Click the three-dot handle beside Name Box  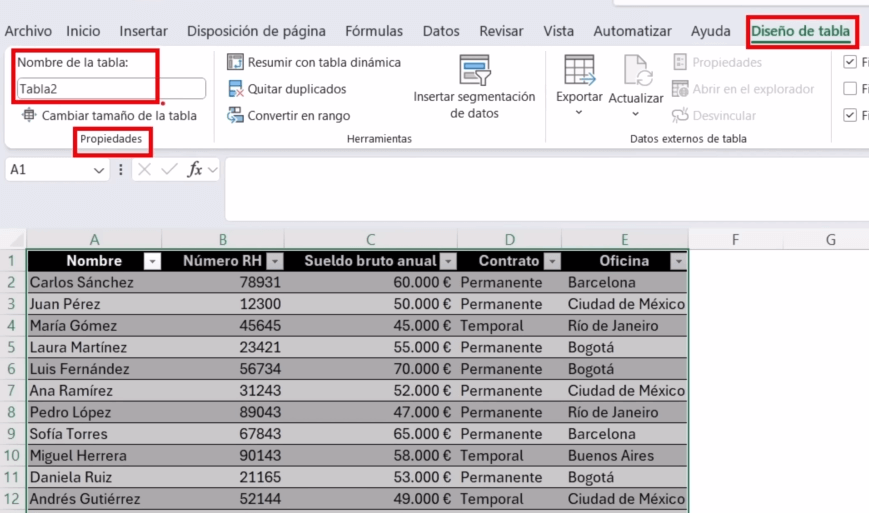[121, 170]
